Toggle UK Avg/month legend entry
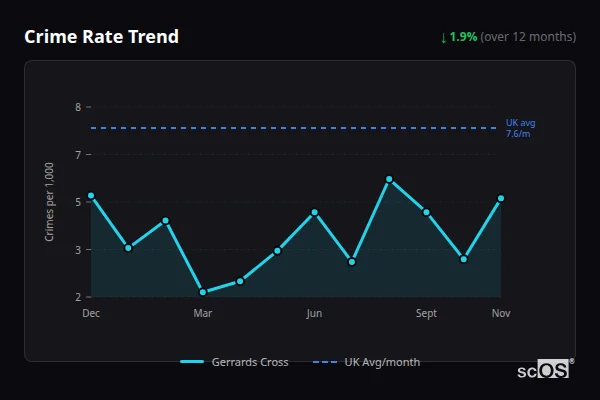The height and width of the screenshot is (400, 600). (x=366, y=362)
